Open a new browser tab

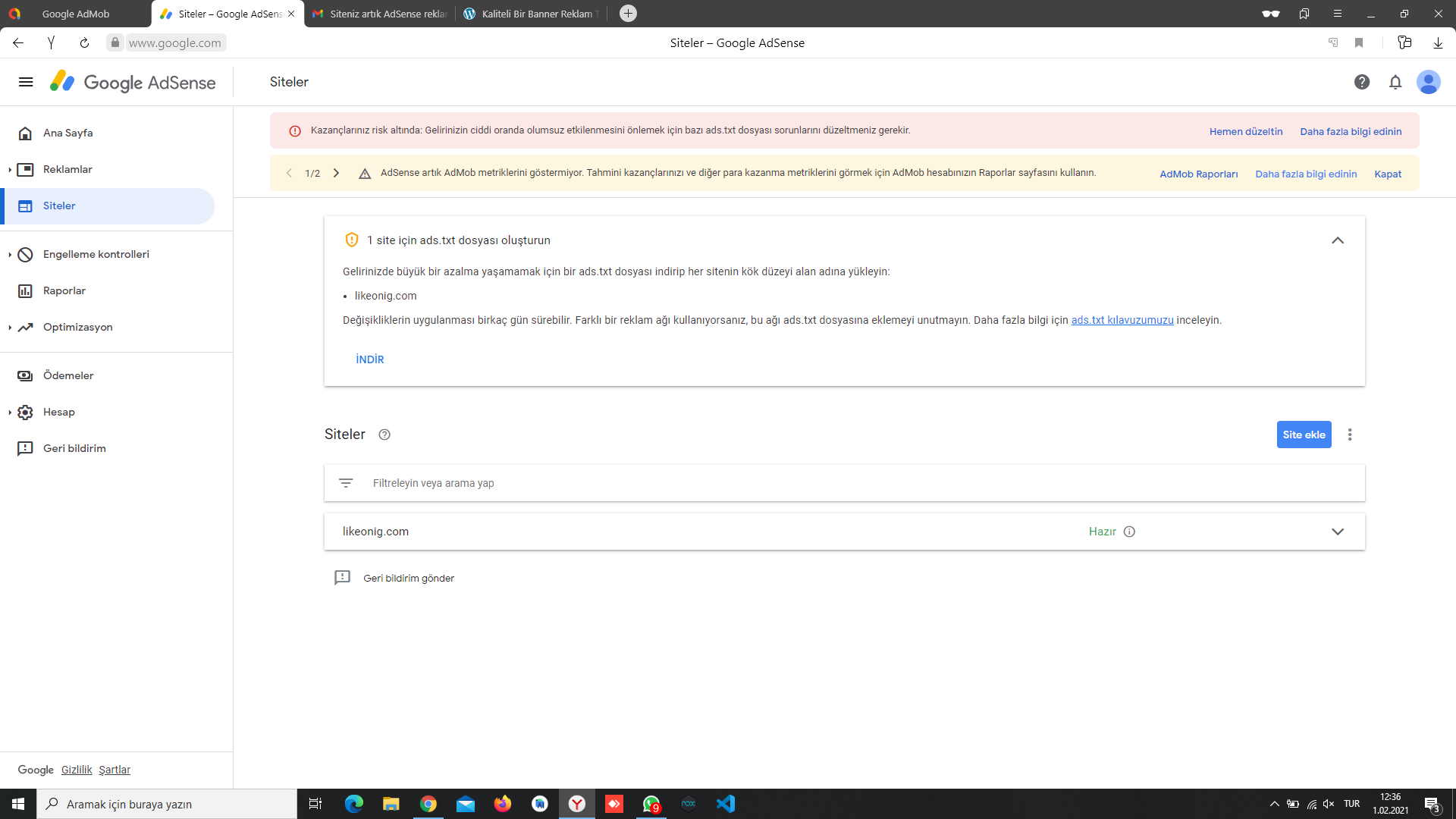[628, 14]
